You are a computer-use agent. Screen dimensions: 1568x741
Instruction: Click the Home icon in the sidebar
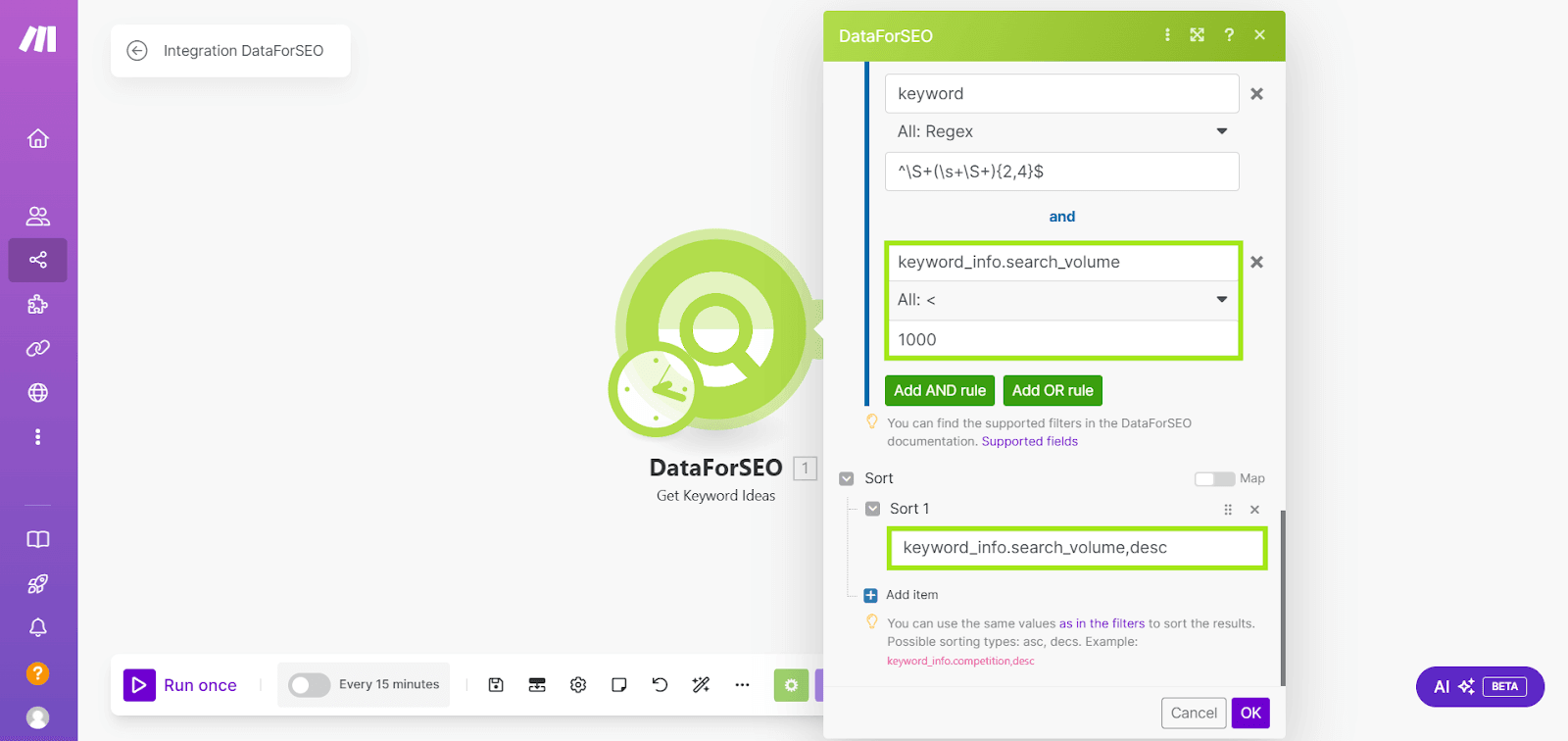[x=38, y=138]
